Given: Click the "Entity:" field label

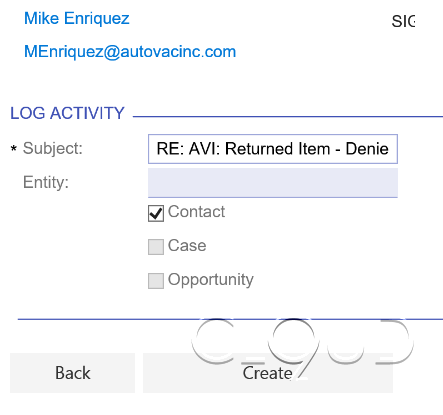Looking at the screenshot, I should (46, 182).
